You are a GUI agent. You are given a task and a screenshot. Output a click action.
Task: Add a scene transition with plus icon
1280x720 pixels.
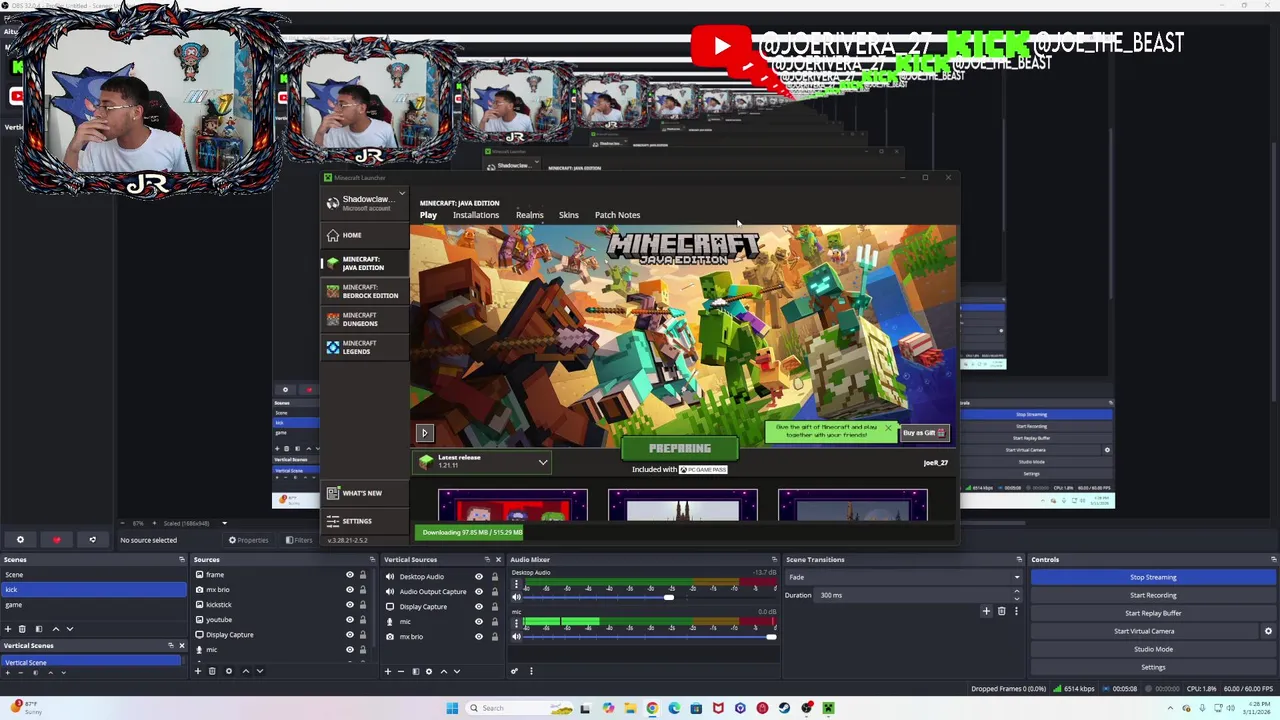pyautogui.click(x=986, y=611)
